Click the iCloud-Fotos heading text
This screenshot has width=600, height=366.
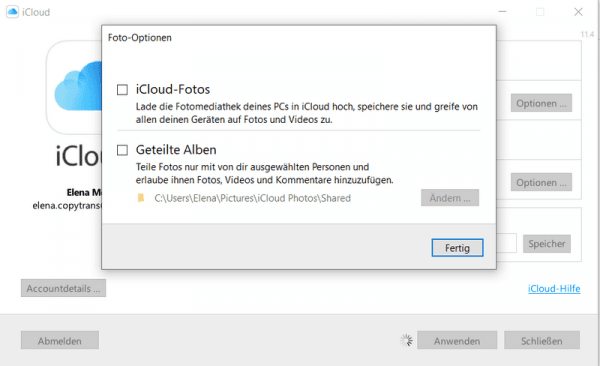pos(173,89)
